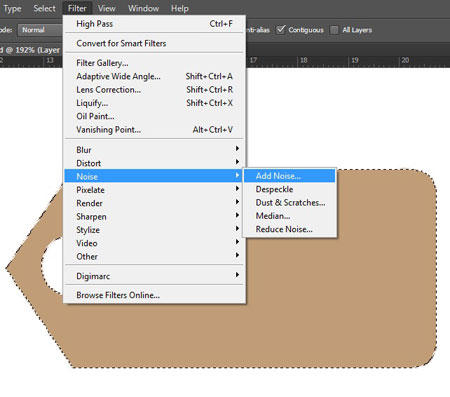Viewport: 450px width, 397px height.
Task: Open Dust & Scratches filter
Action: [x=289, y=203]
